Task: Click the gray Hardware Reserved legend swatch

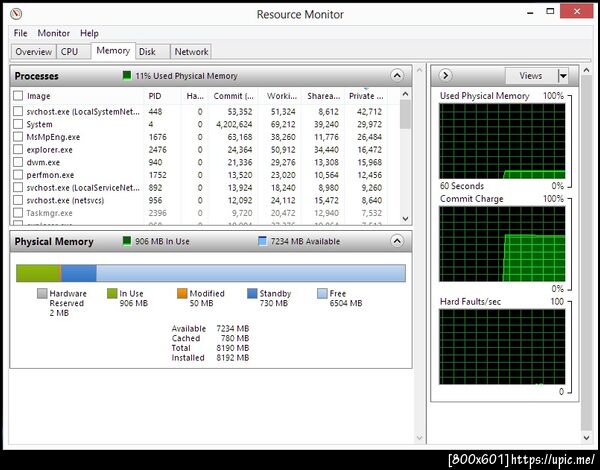Action: tap(42, 294)
